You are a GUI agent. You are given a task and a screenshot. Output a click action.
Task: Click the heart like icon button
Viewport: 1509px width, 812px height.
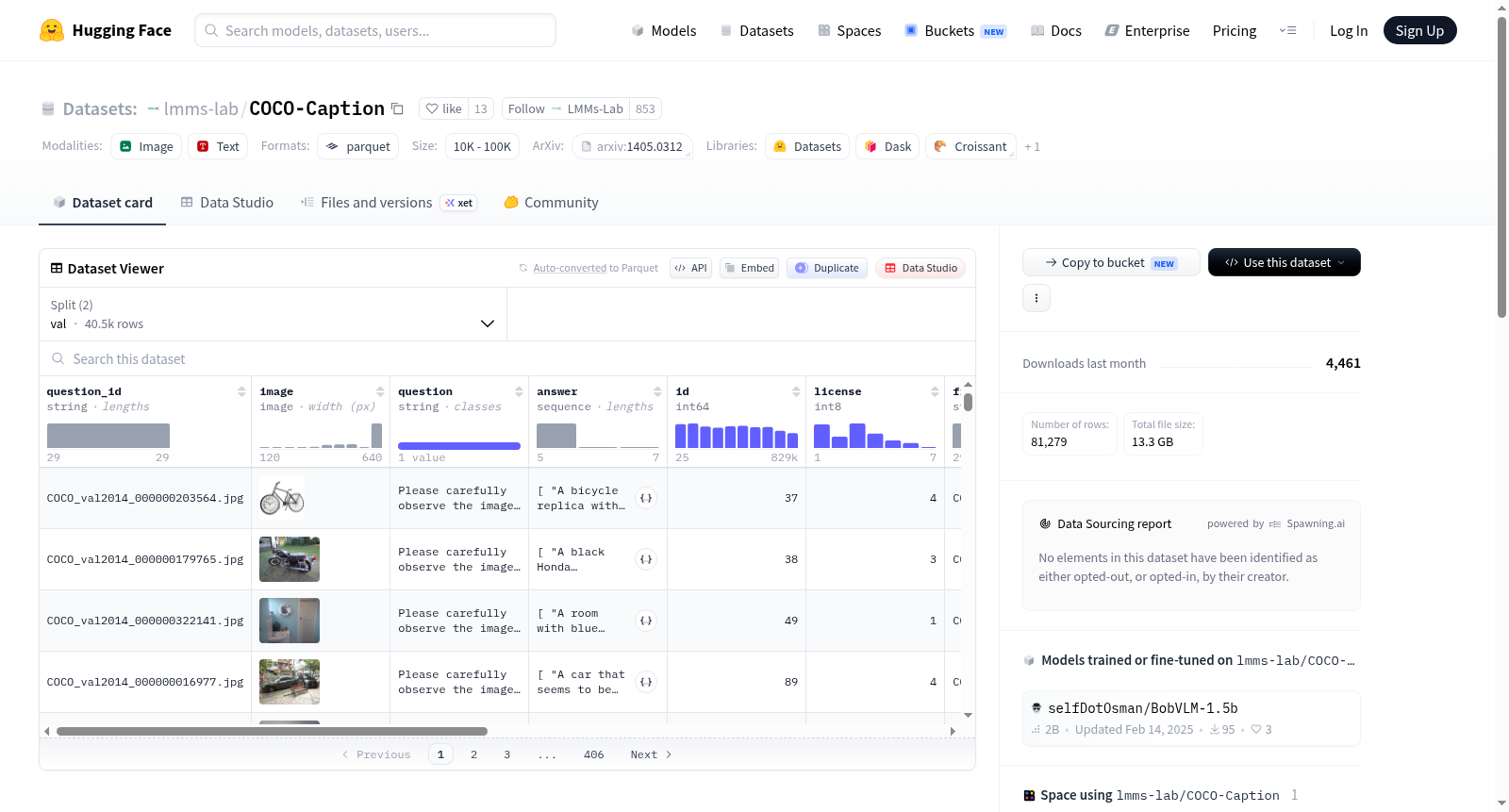pos(443,108)
